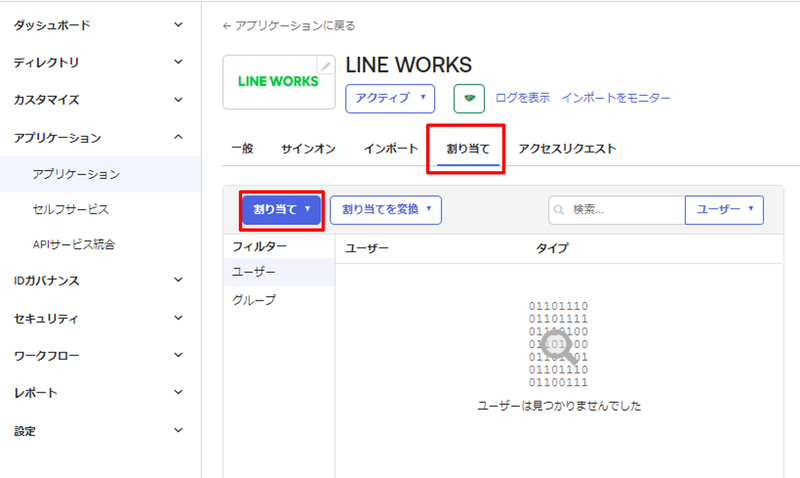Open the 割り当てを変換 dropdown

(x=386, y=210)
